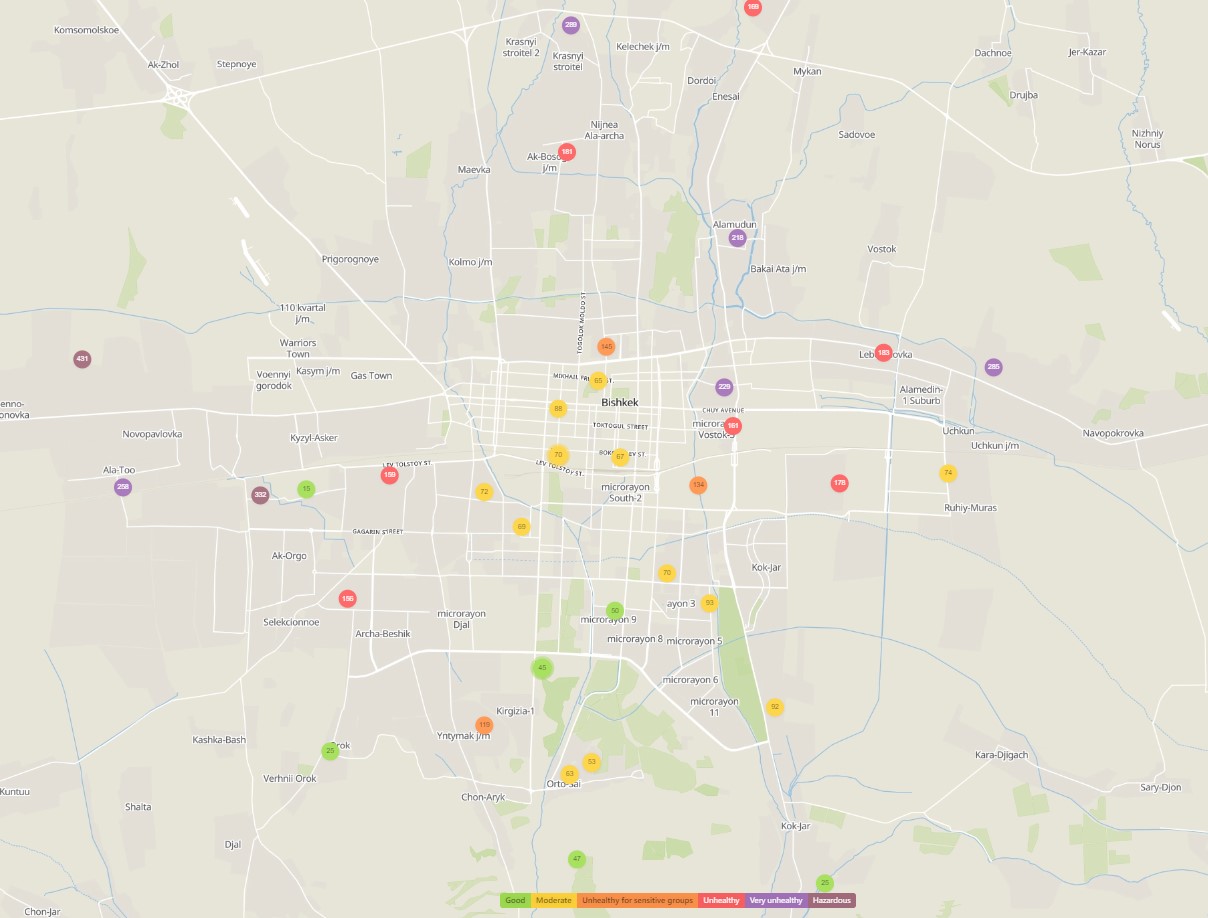Click the purple 289 marker near Krasnyi stroitel
This screenshot has width=1208, height=918.
pos(571,25)
